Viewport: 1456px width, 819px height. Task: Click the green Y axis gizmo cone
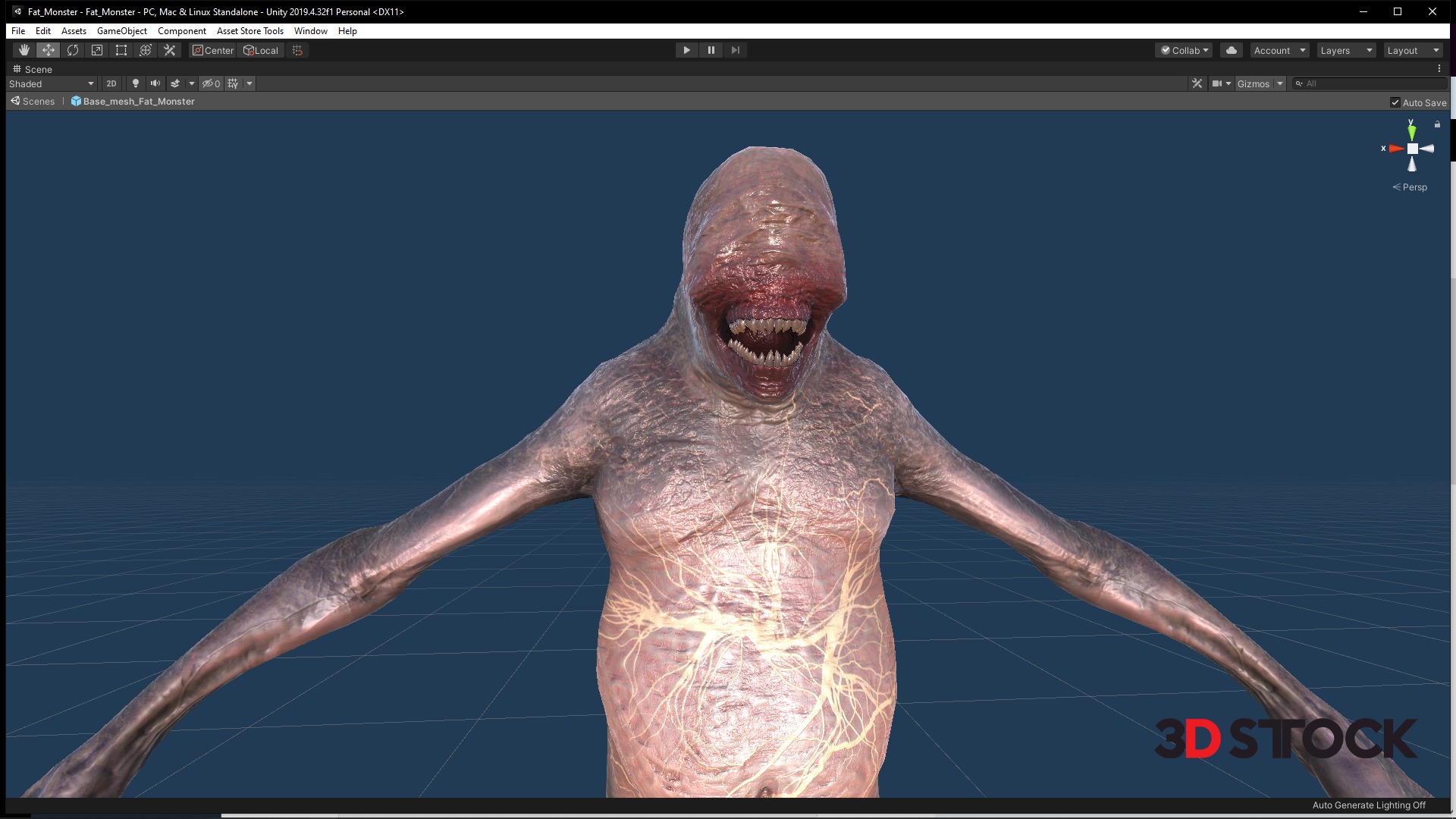coord(1411,132)
